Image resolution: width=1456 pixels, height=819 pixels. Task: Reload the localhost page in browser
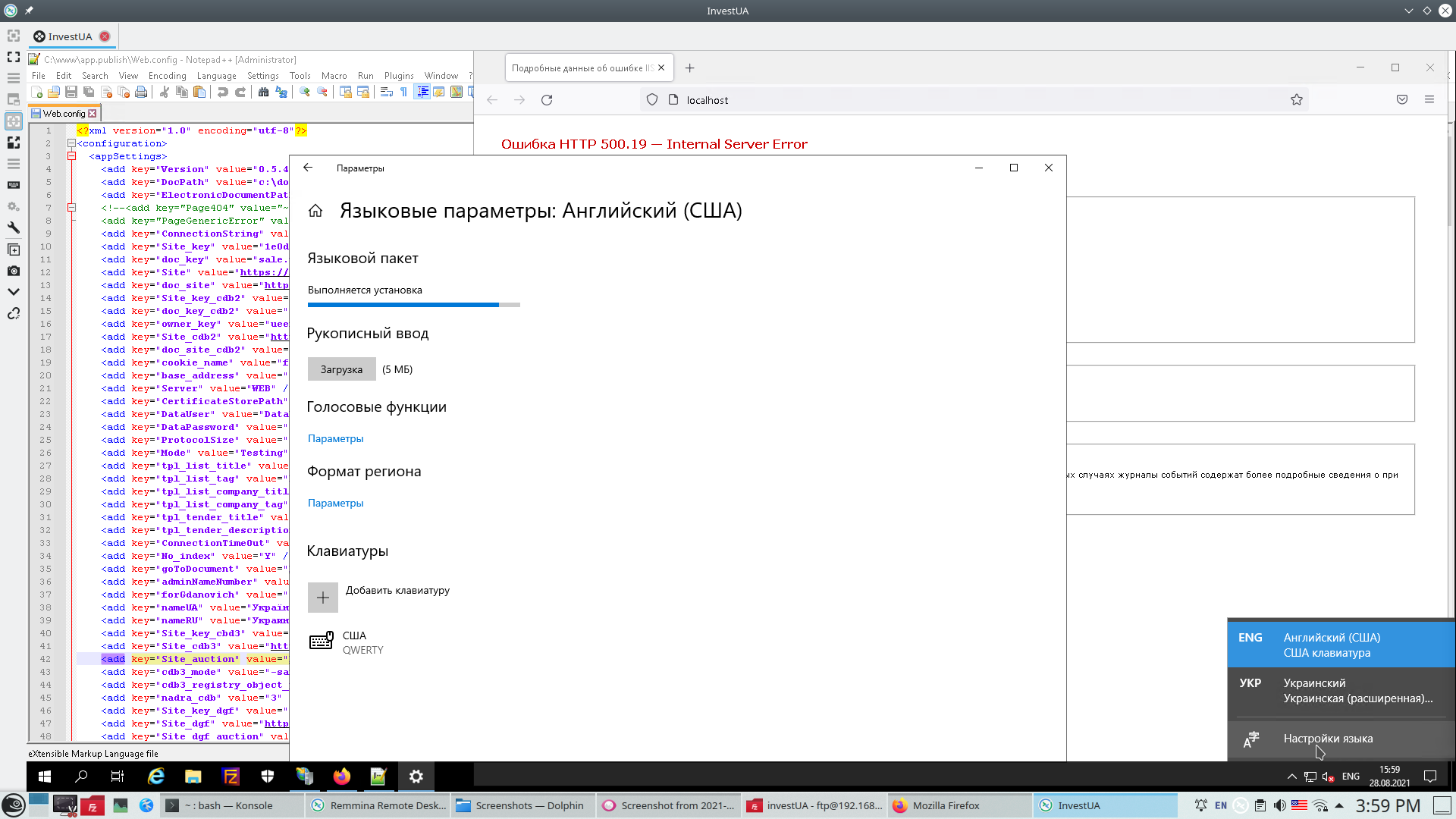coord(547,100)
